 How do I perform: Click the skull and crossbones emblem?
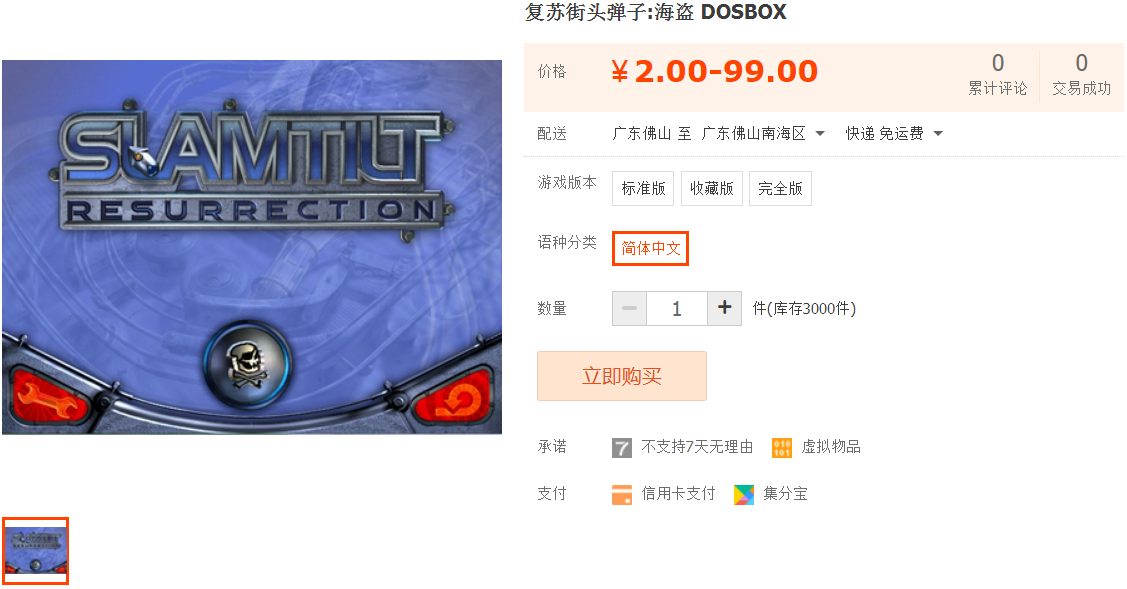click(248, 364)
